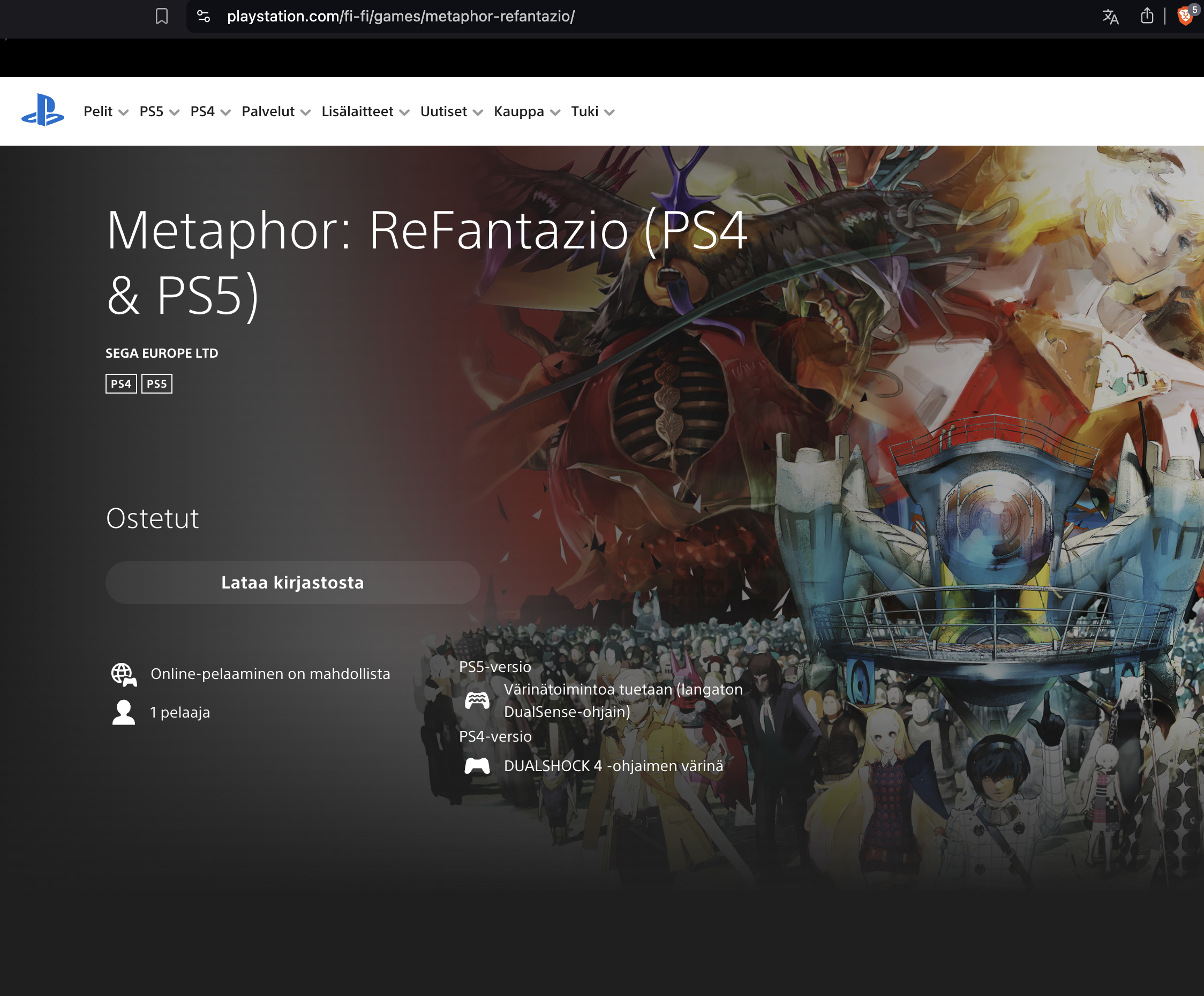
Task: Click the share icon in the browser toolbar
Action: (x=1147, y=16)
